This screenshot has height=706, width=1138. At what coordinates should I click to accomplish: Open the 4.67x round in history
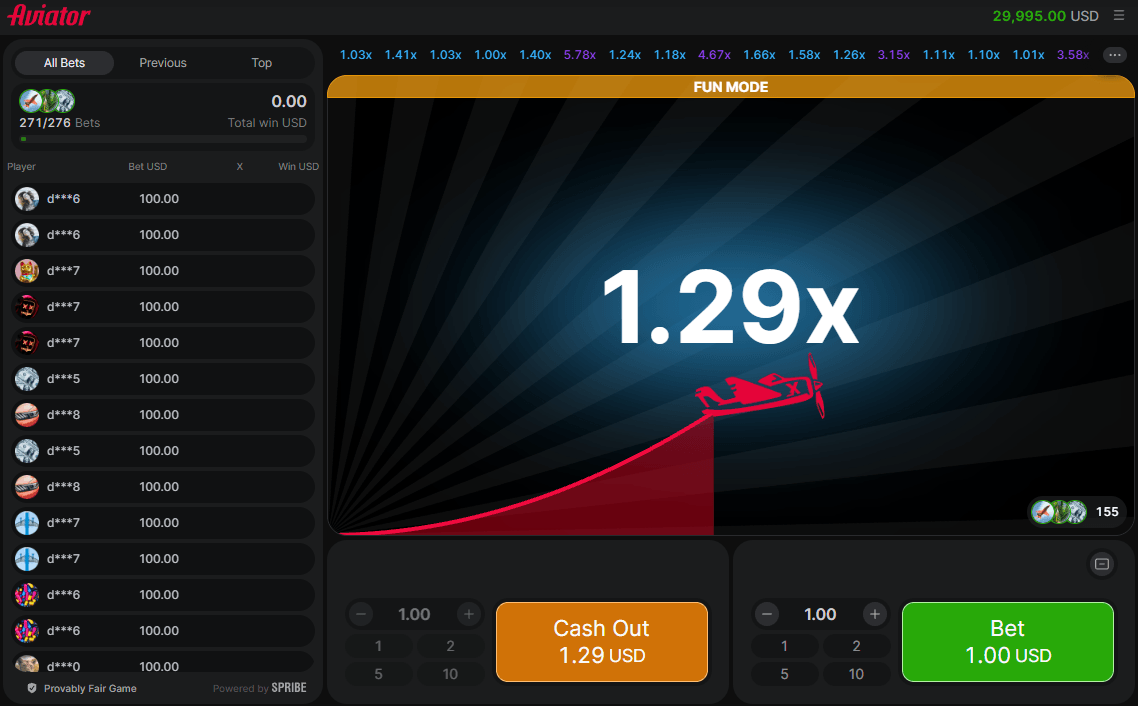[714, 55]
